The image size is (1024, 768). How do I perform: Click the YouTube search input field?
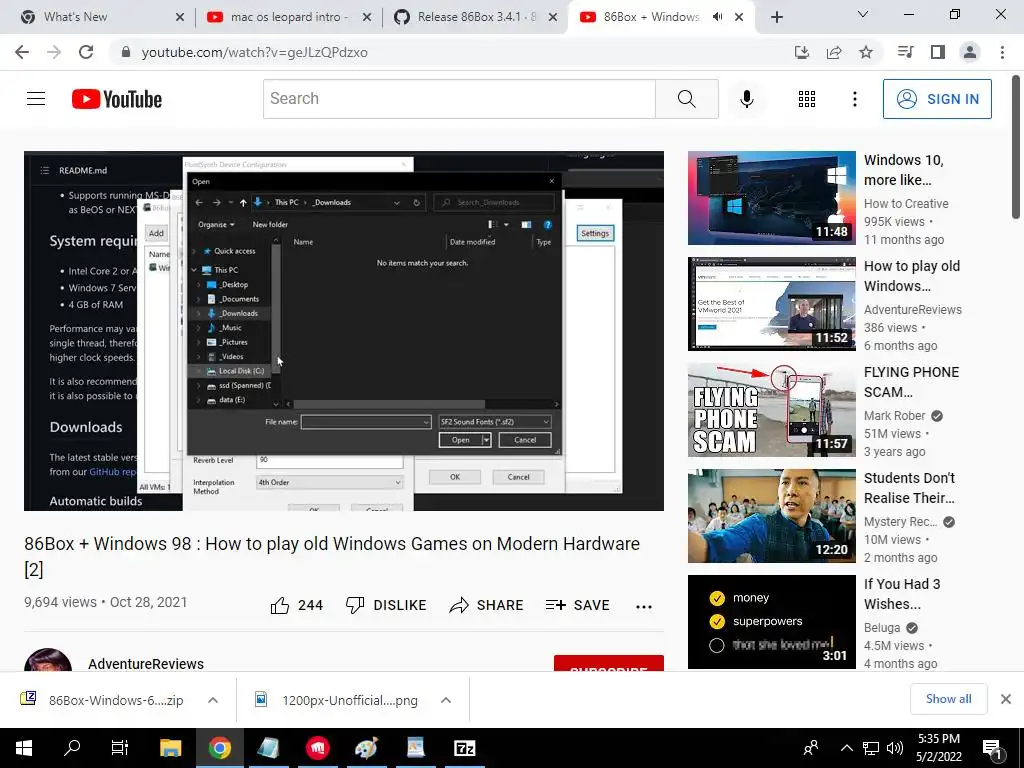(x=459, y=99)
